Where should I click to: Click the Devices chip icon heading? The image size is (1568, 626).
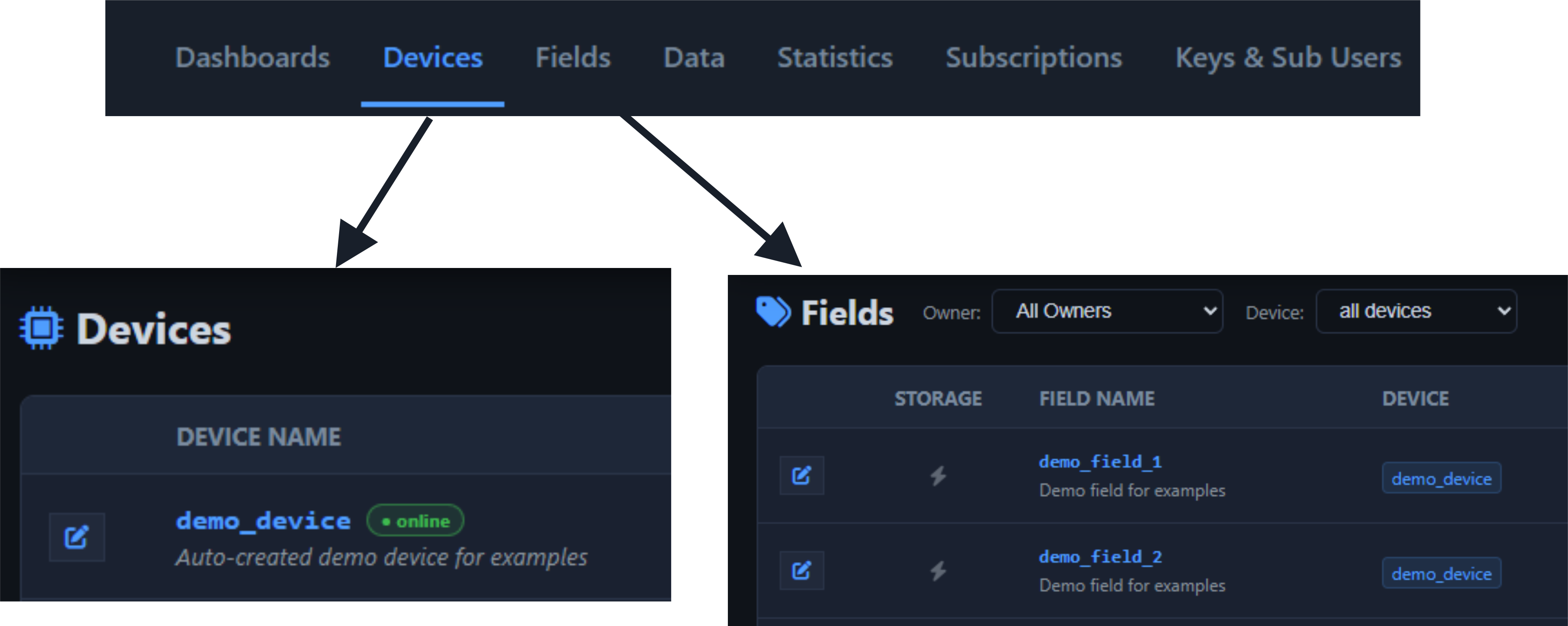41,328
